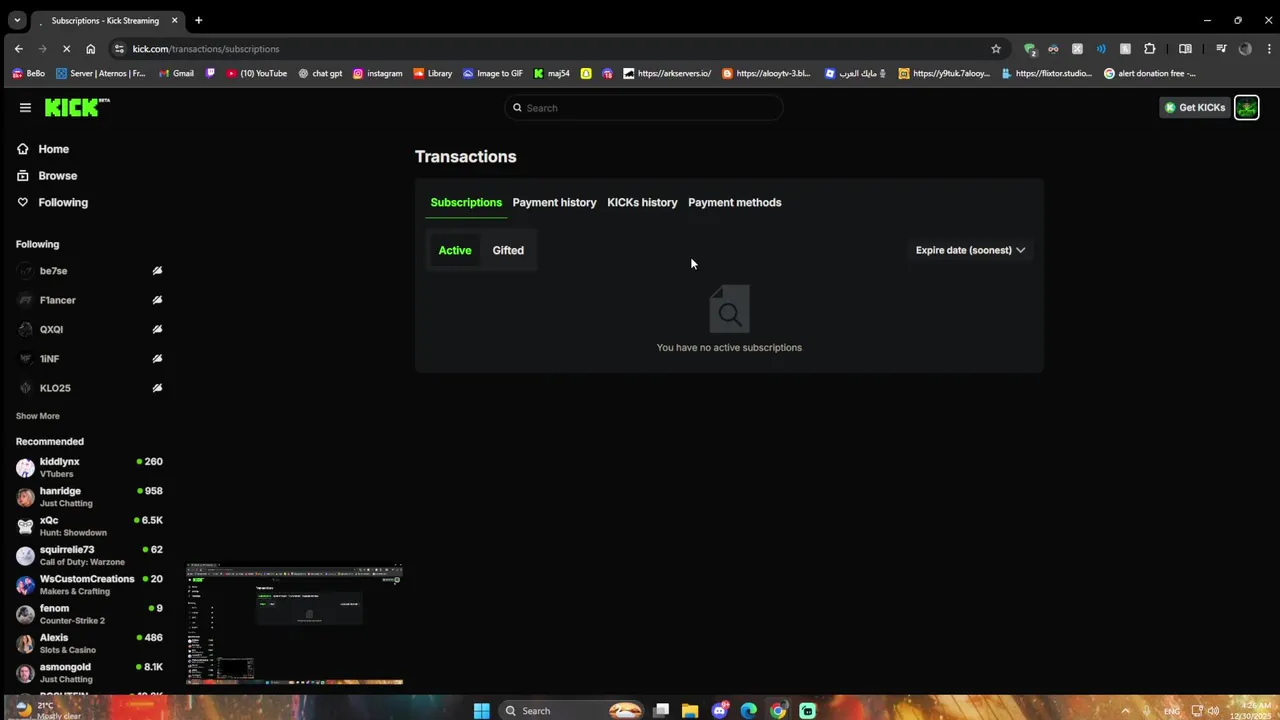Toggle Active subscriptions filter
The image size is (1280, 720).
coord(455,250)
